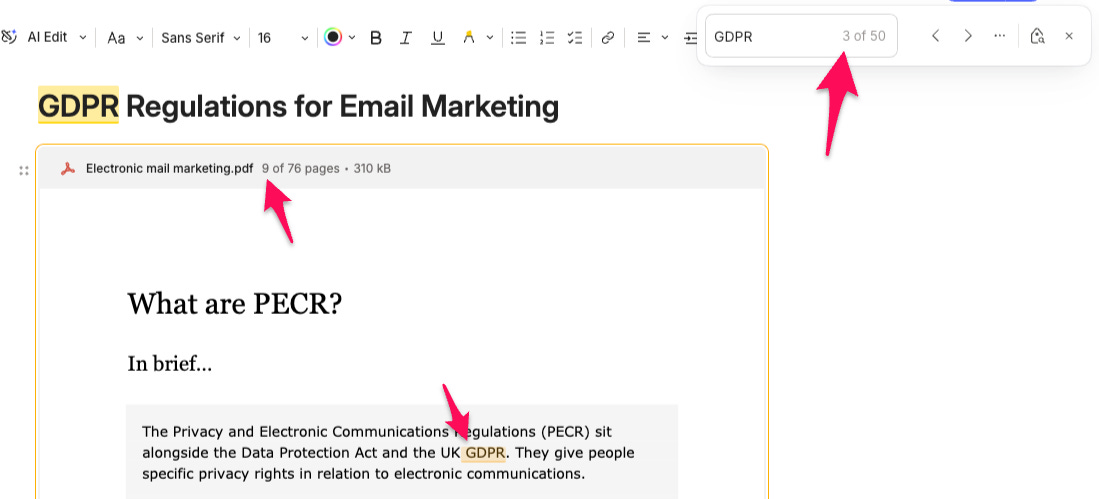
Task: Insert a checklist
Action: click(575, 38)
